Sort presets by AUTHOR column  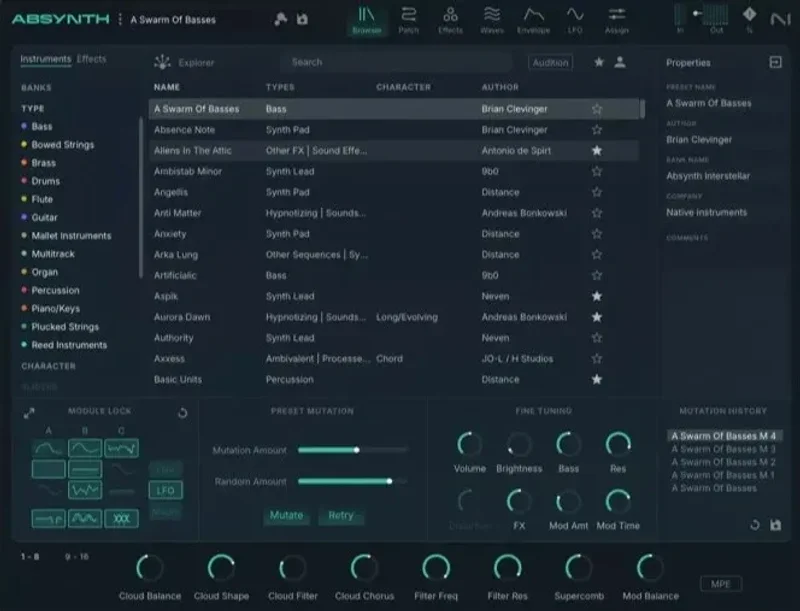click(500, 87)
